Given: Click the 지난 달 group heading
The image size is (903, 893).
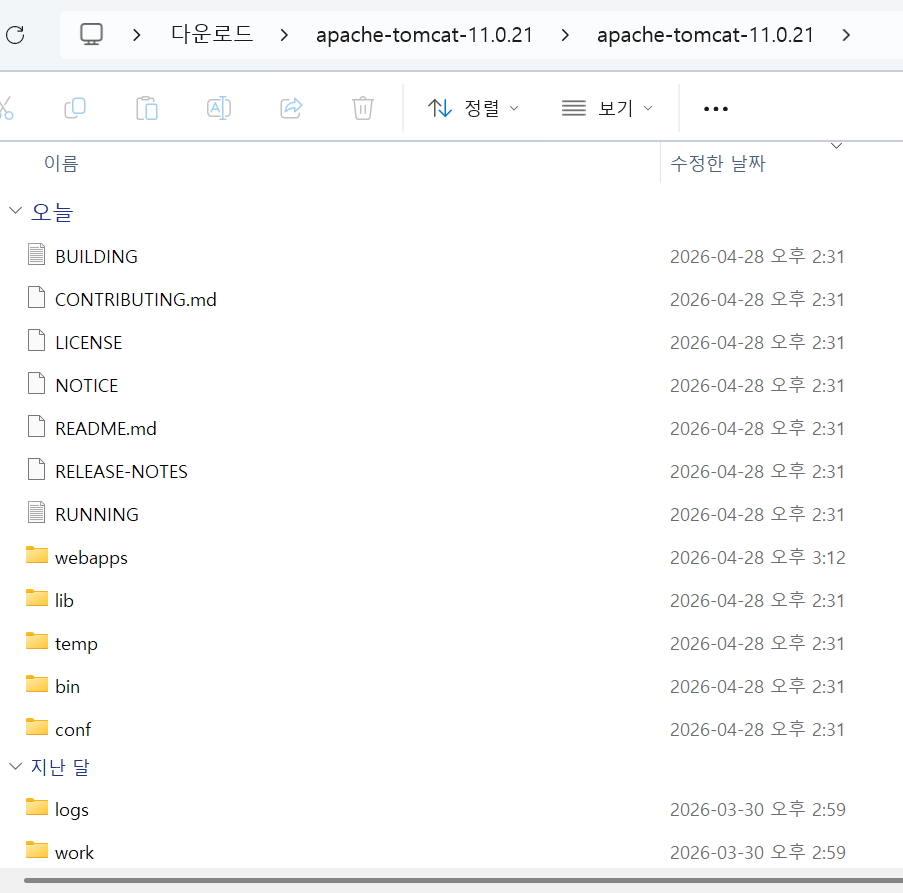Looking at the screenshot, I should click(x=60, y=767).
